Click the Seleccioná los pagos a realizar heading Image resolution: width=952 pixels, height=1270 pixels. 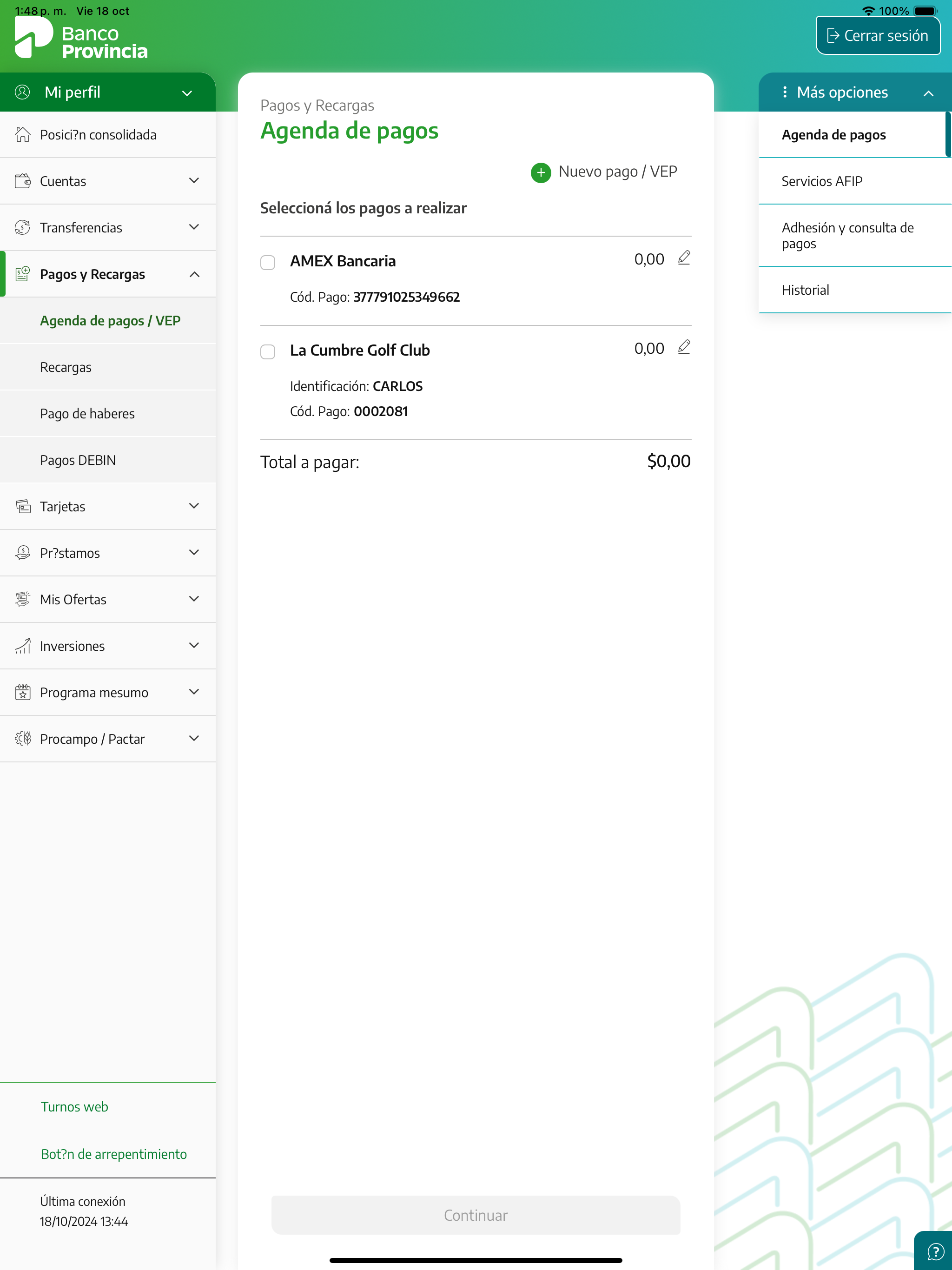tap(364, 208)
